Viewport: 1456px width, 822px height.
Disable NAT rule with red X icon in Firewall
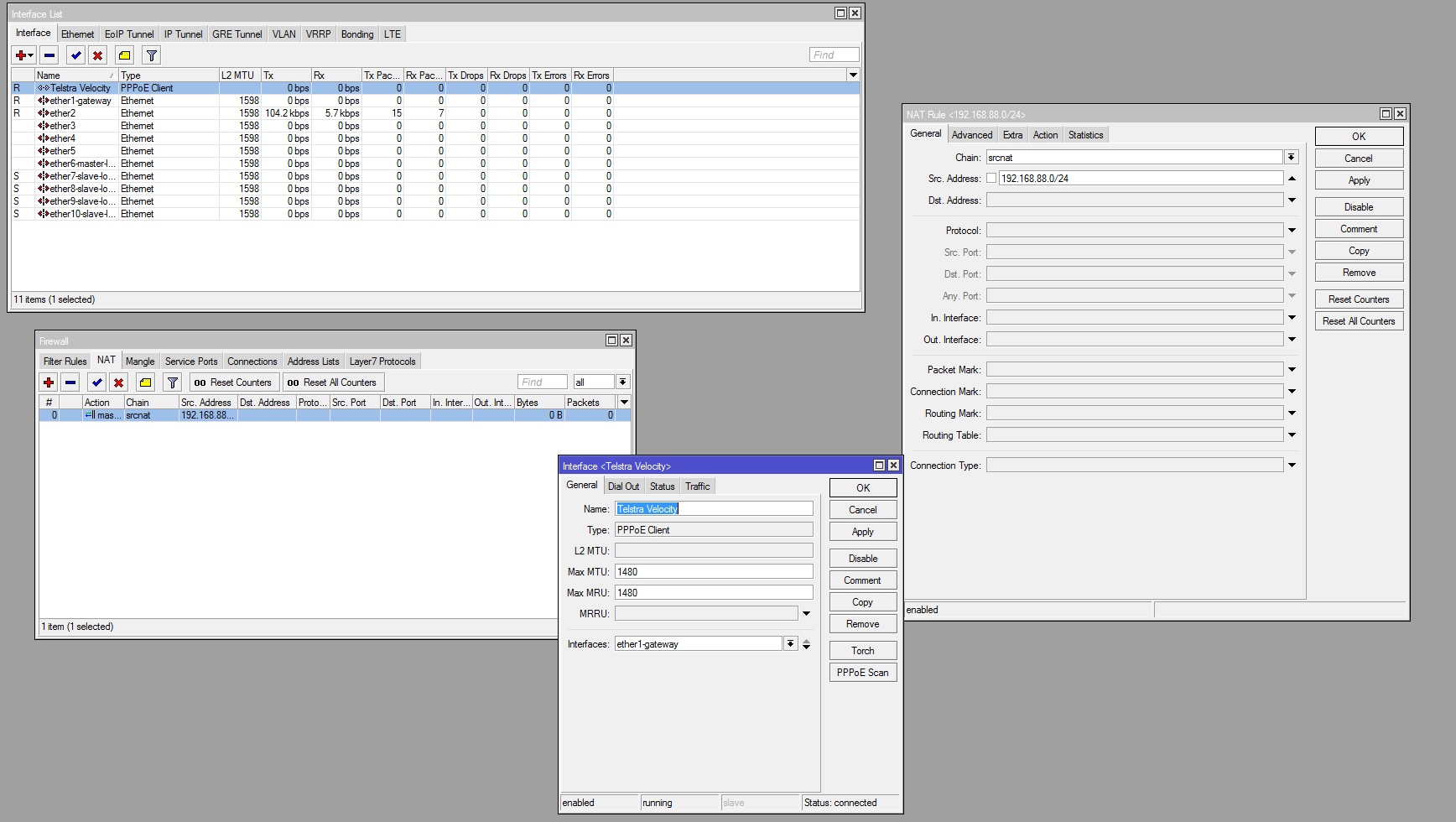tap(119, 382)
